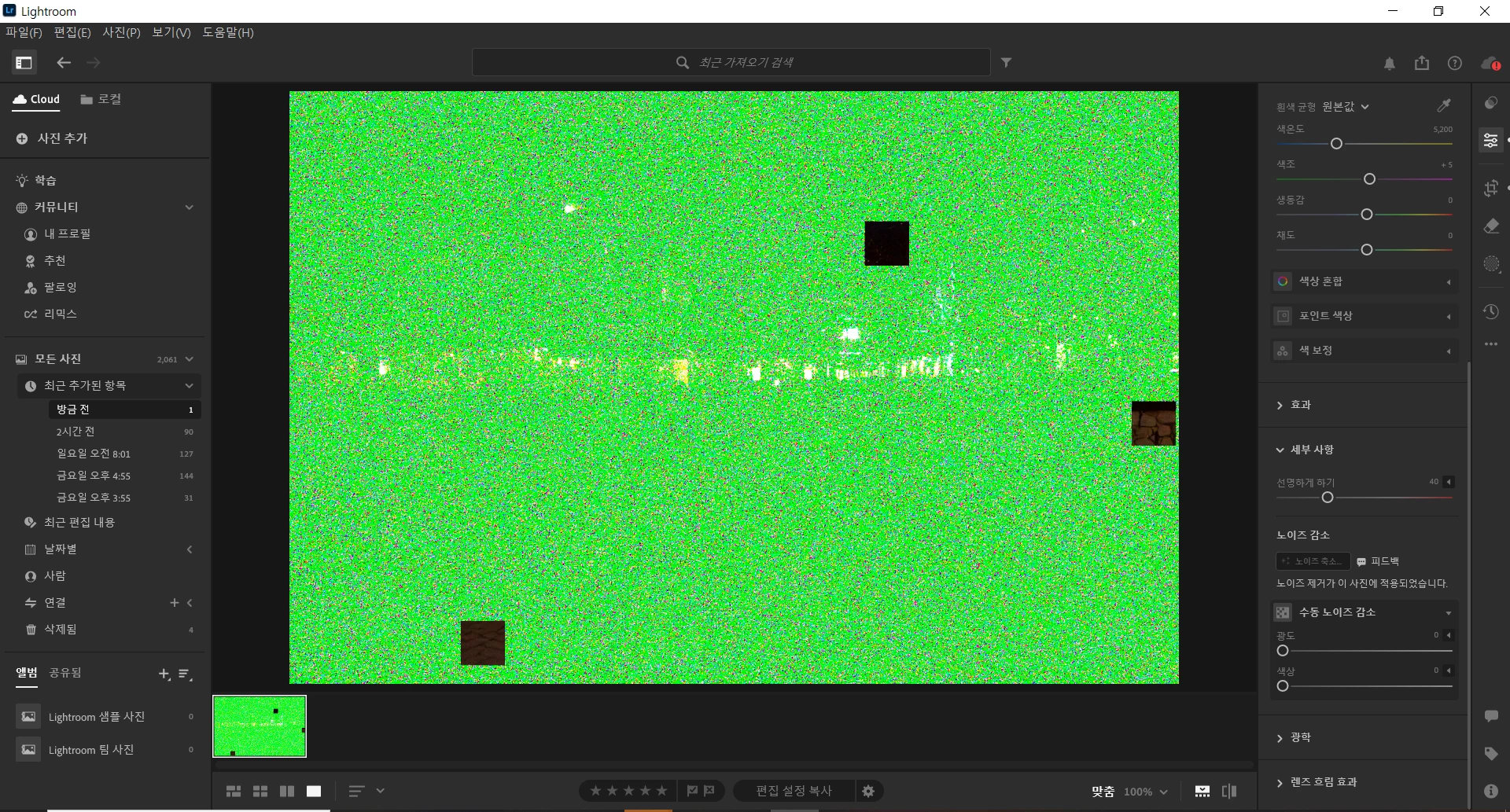The width and height of the screenshot is (1510, 812).
Task: Select the Healing eraser tool
Action: point(1491,226)
